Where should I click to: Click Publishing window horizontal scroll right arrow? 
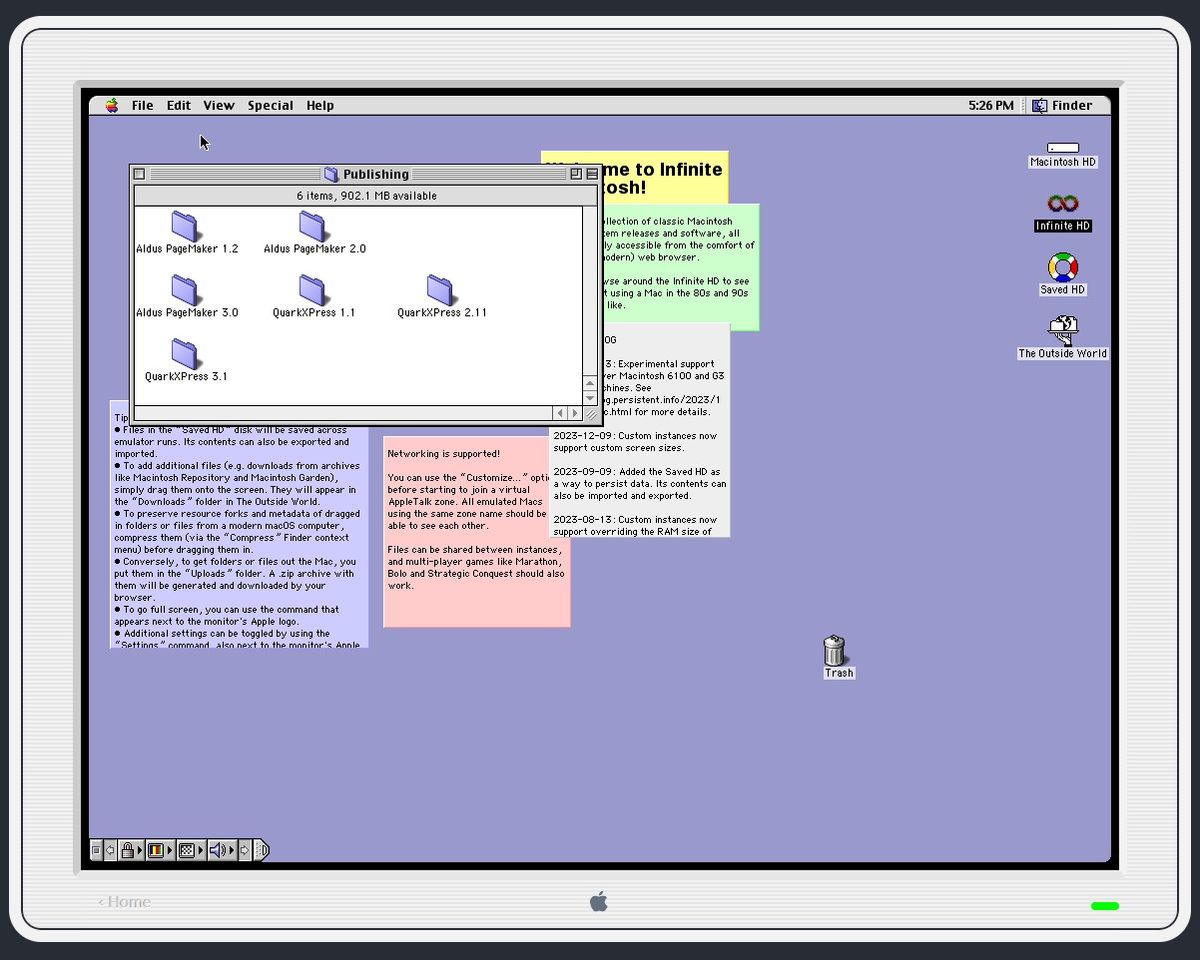575,413
